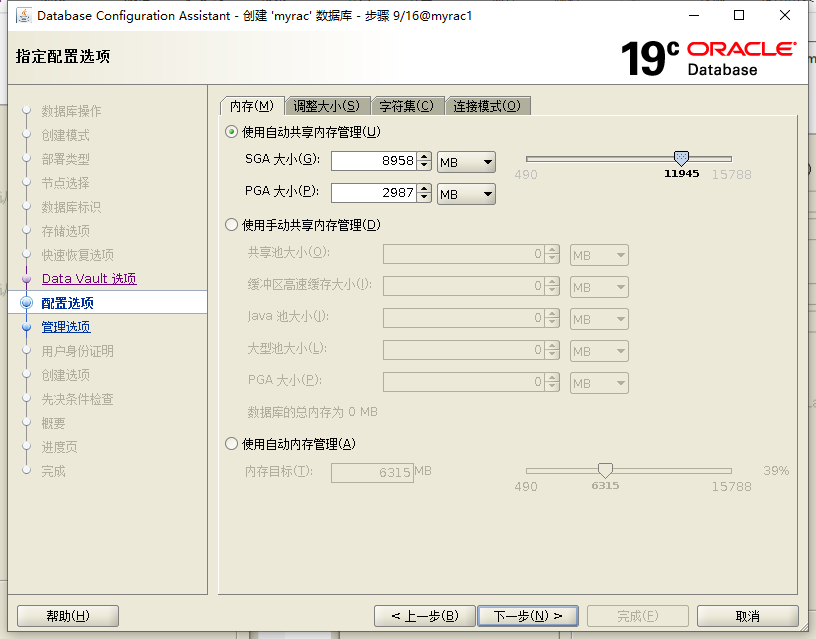Click the 共享池大小 input field
This screenshot has width=816, height=639.
pos(464,254)
